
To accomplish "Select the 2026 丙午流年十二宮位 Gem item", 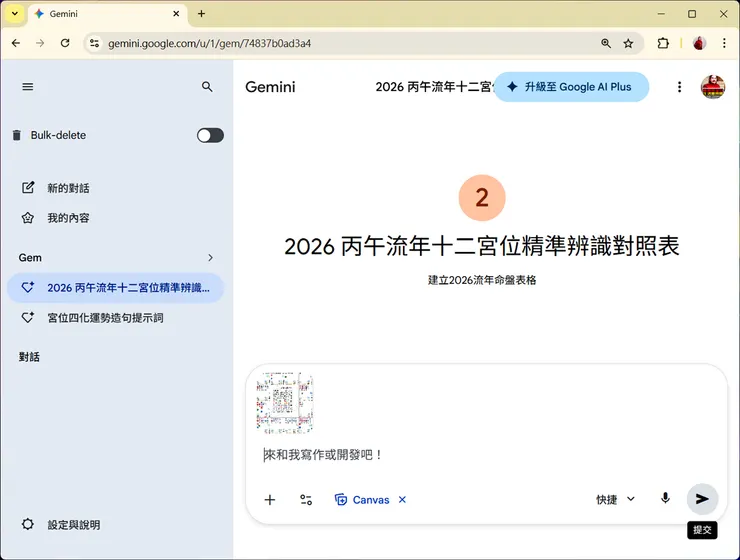I will pos(116,288).
